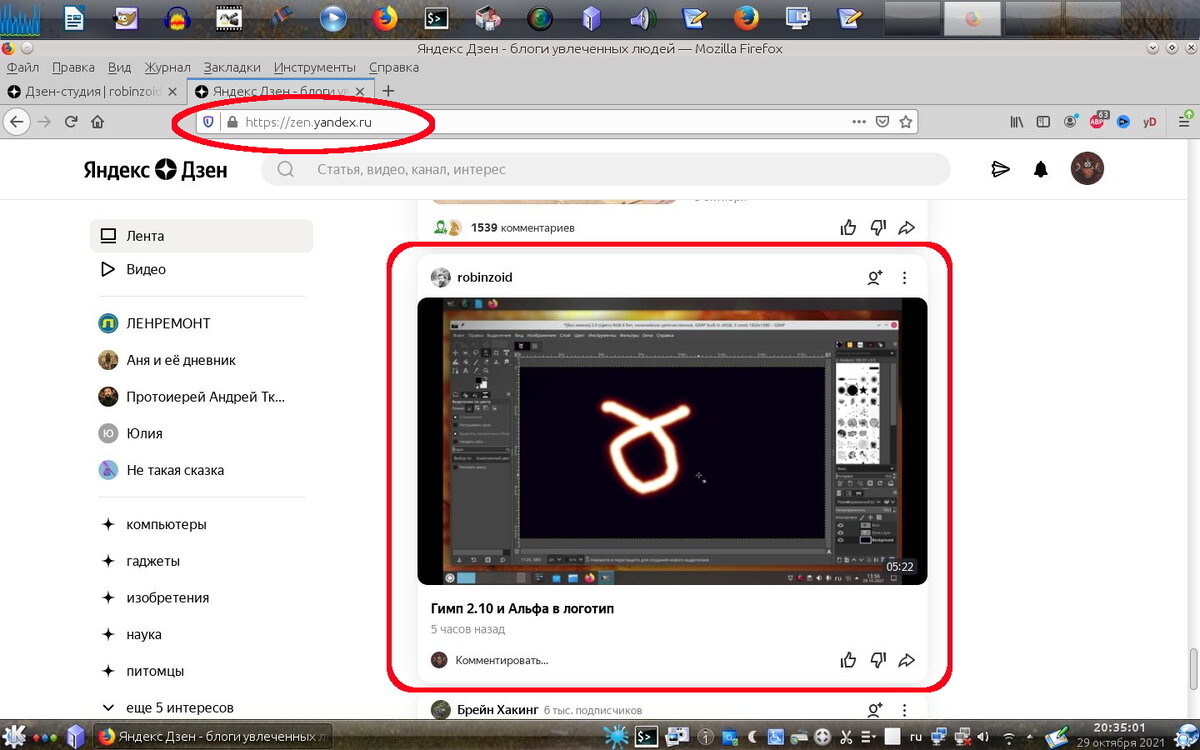Like the post with 1539 comments
1200x750 pixels.
click(x=848, y=228)
